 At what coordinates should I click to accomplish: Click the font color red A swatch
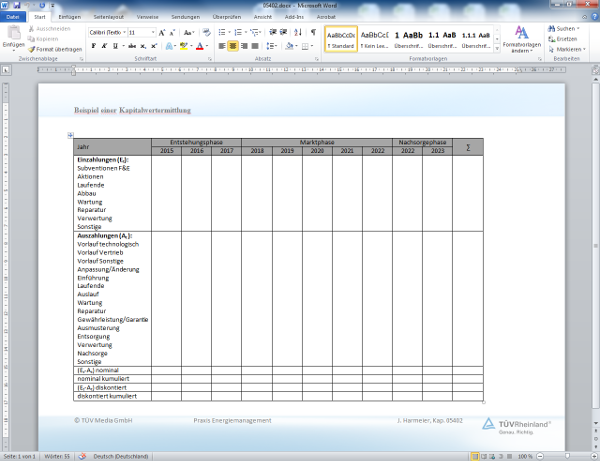coord(199,46)
